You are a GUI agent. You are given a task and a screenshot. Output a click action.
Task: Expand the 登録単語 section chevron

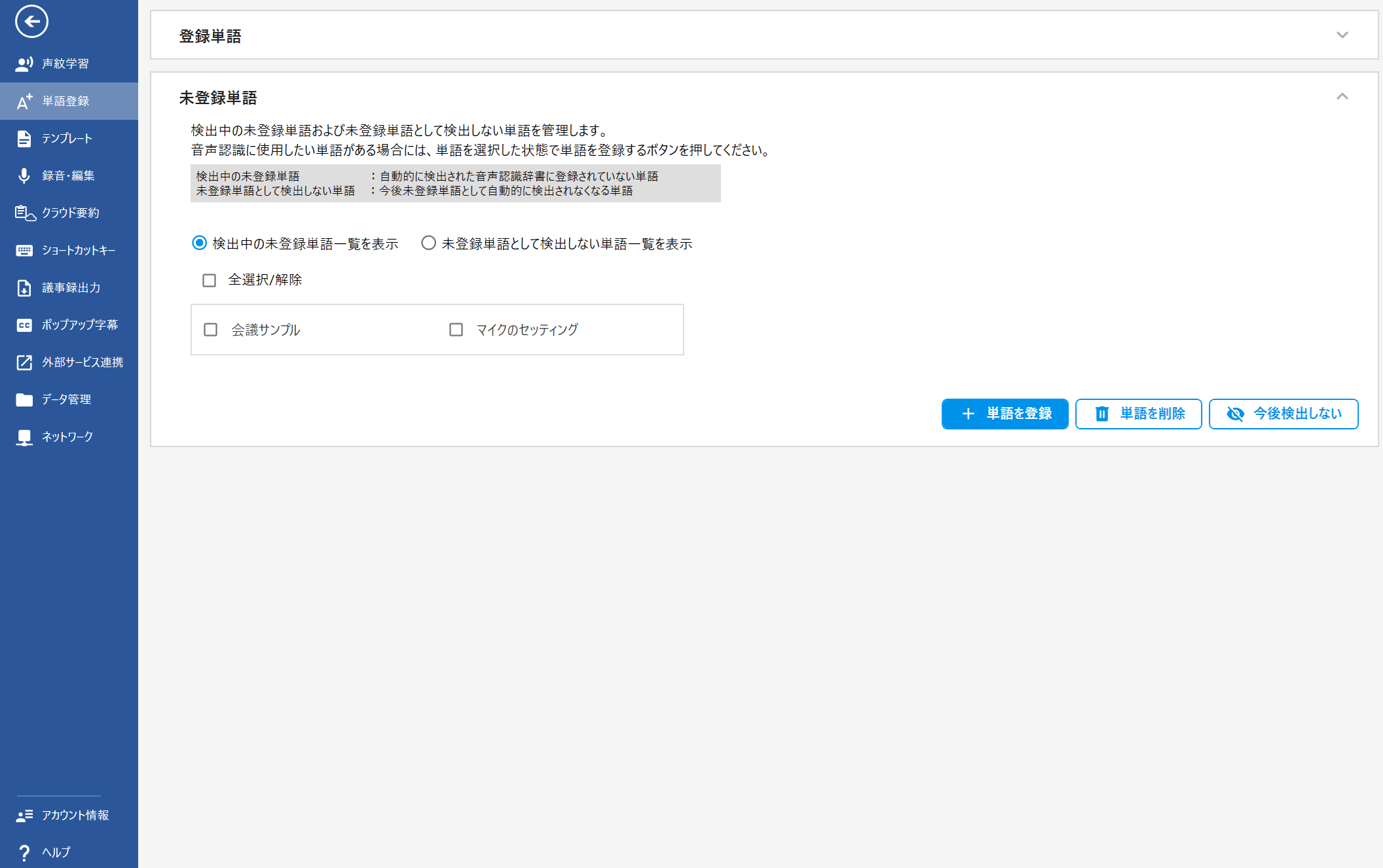[x=1342, y=35]
